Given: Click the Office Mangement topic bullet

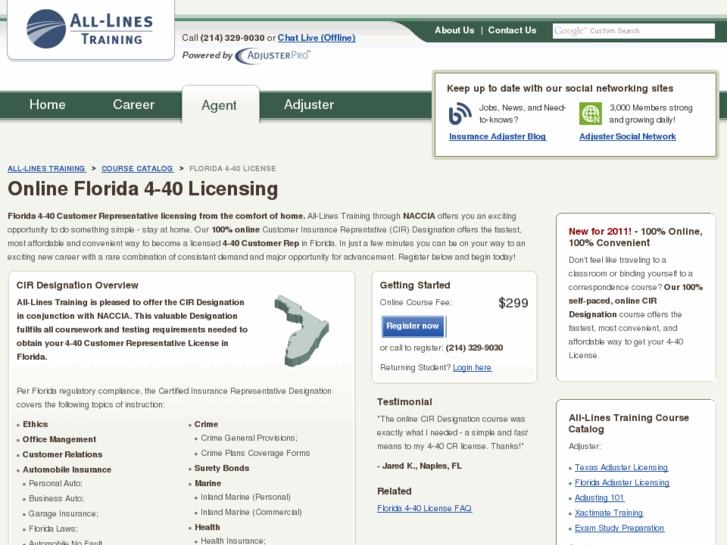Looking at the screenshot, I should (59, 439).
